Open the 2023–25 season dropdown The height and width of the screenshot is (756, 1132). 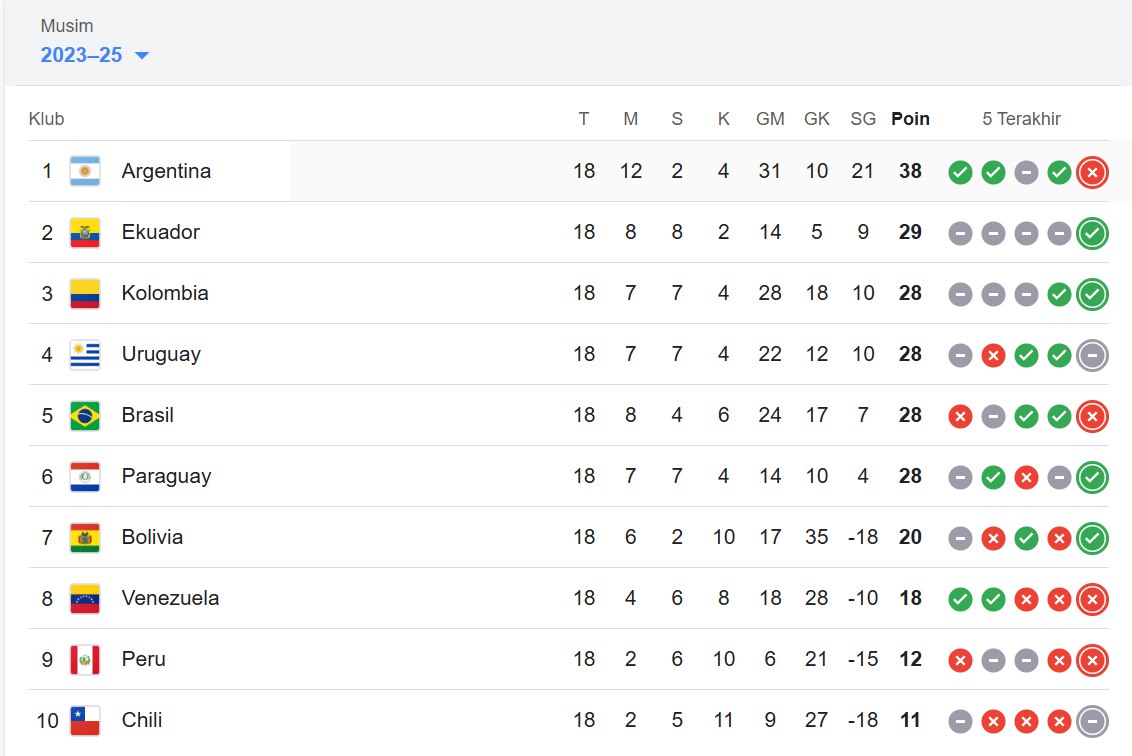coord(94,55)
